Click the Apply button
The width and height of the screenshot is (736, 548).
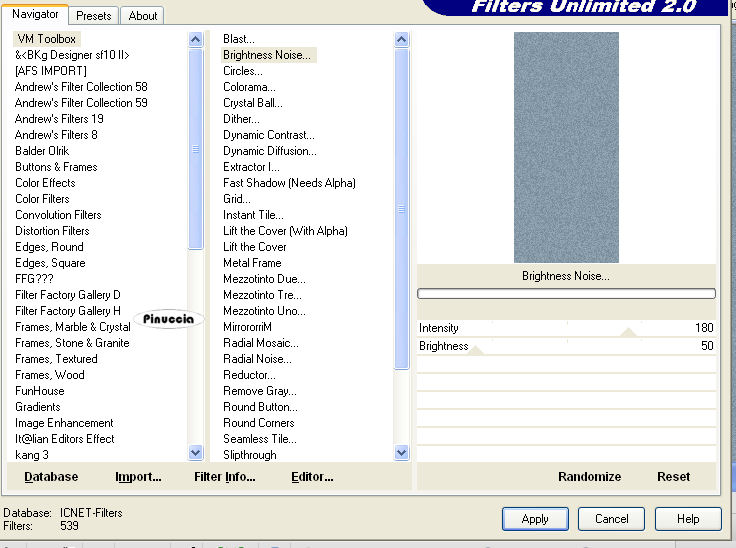[x=535, y=519]
